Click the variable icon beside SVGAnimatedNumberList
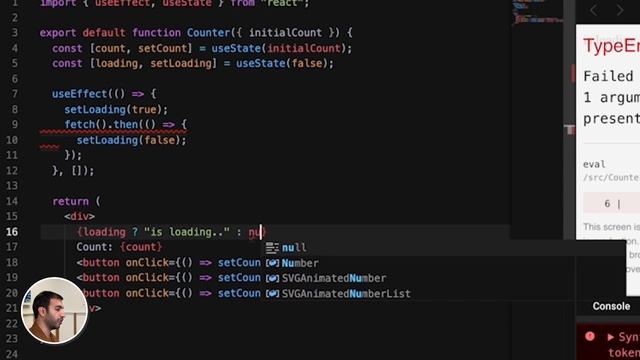The image size is (640, 360). 272,293
